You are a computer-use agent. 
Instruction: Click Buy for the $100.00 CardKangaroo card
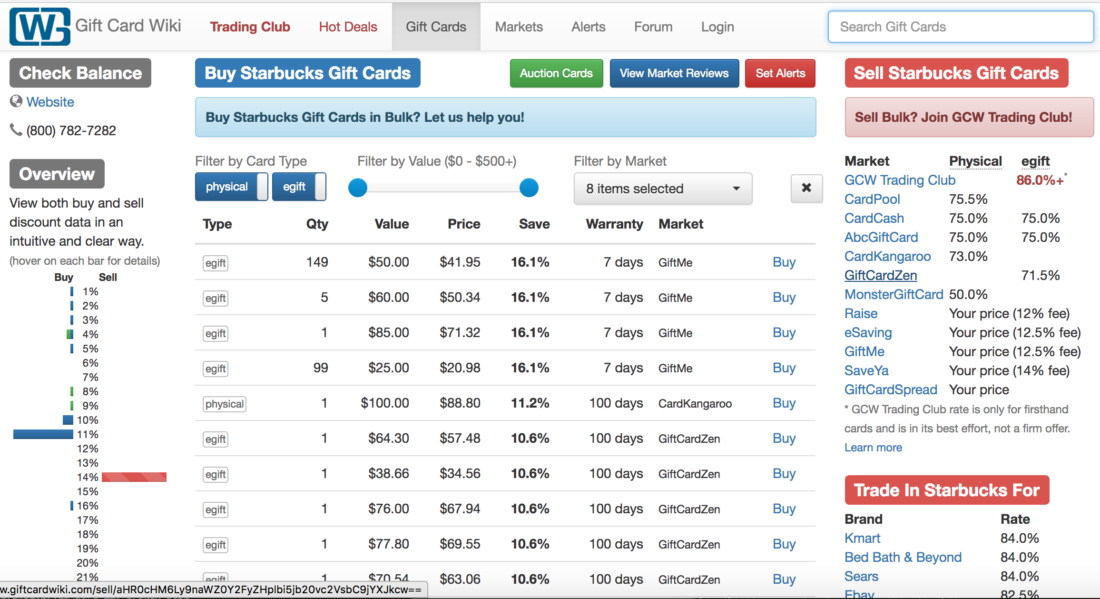pos(784,403)
